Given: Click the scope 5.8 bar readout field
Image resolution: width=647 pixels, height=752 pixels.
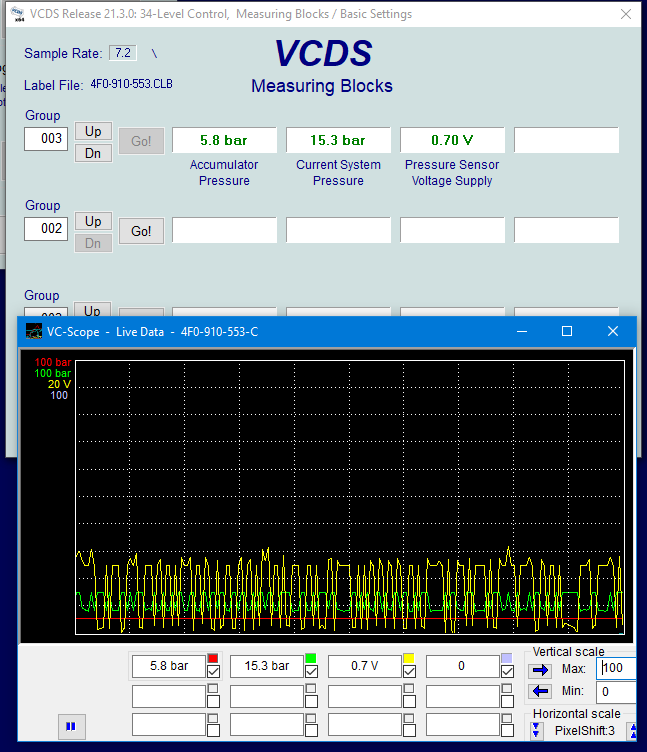Looking at the screenshot, I should [169, 666].
